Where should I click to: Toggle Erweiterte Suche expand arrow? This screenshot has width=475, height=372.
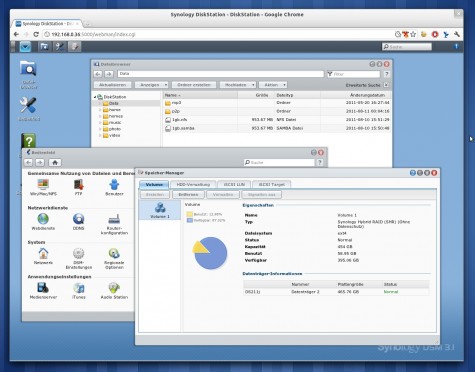pyautogui.click(x=386, y=85)
